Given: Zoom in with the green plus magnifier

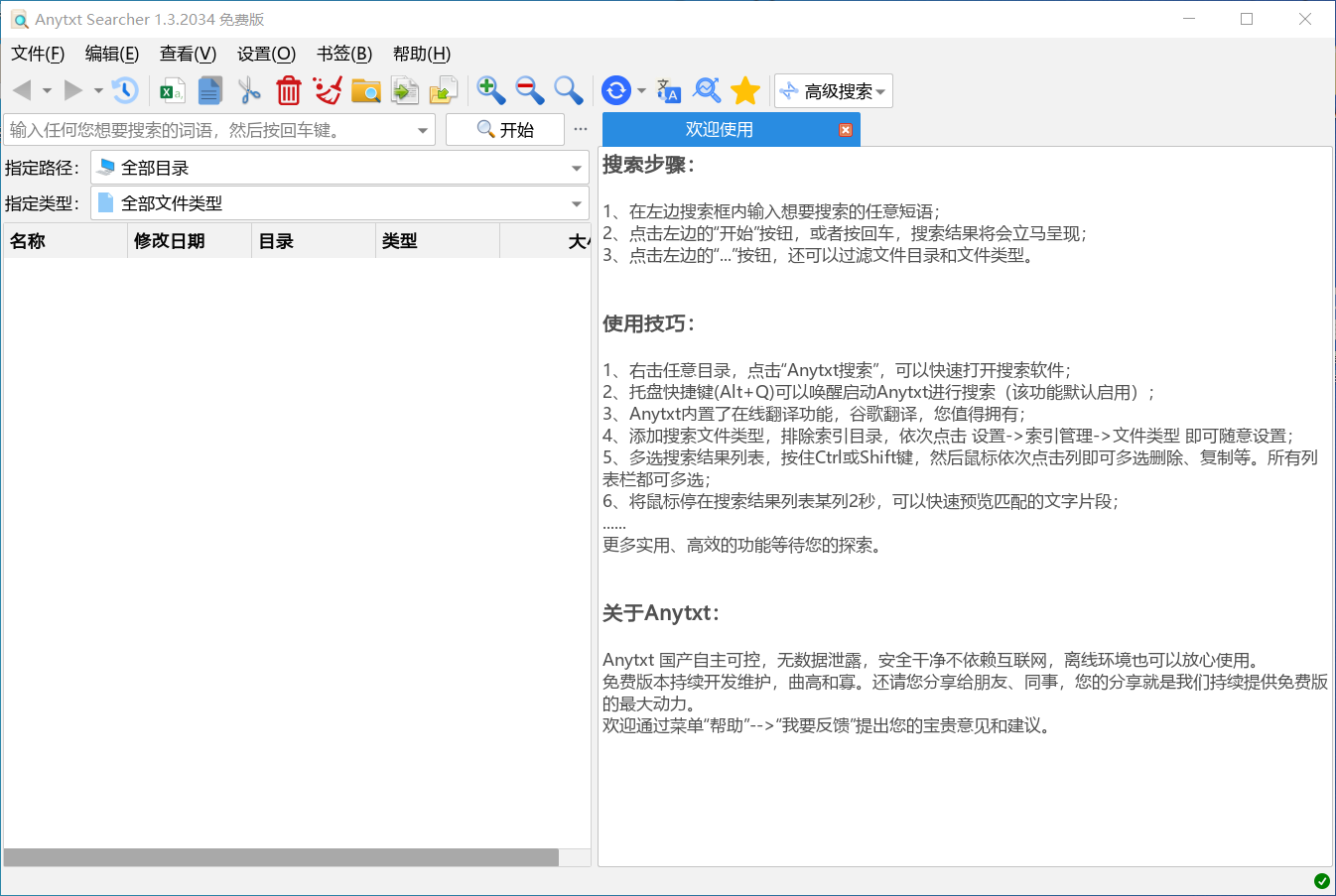Looking at the screenshot, I should click(490, 90).
